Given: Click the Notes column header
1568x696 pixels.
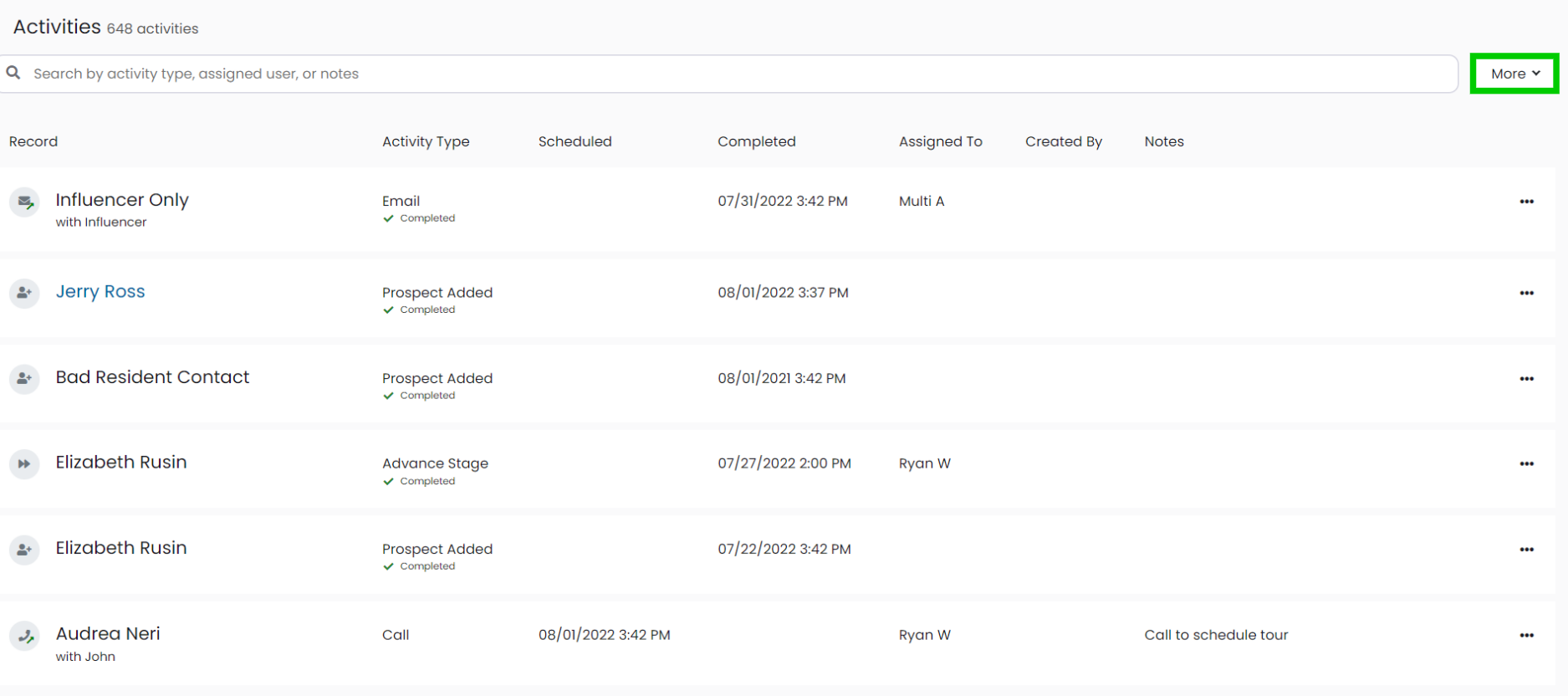Looking at the screenshot, I should [1164, 141].
